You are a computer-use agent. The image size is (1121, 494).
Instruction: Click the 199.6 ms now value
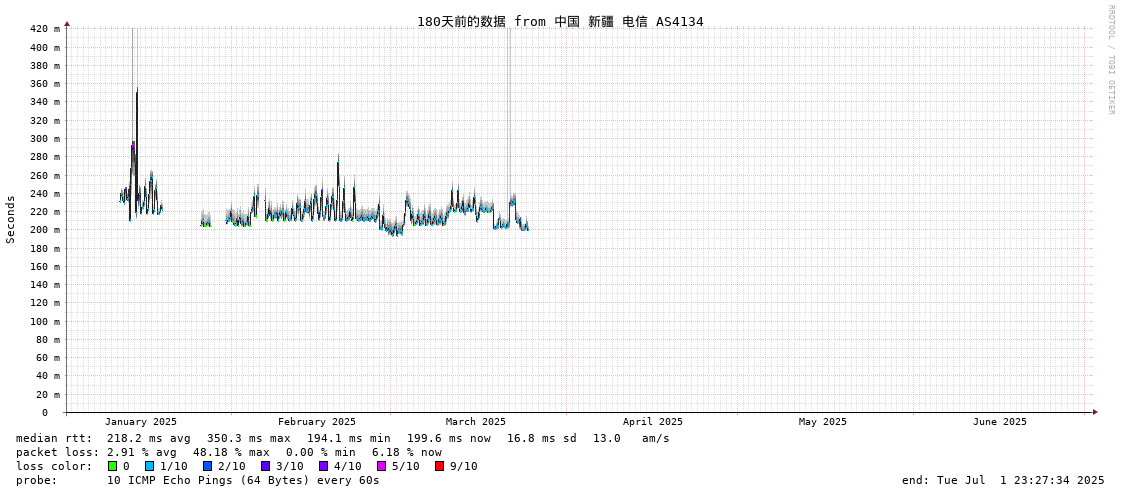(x=449, y=438)
